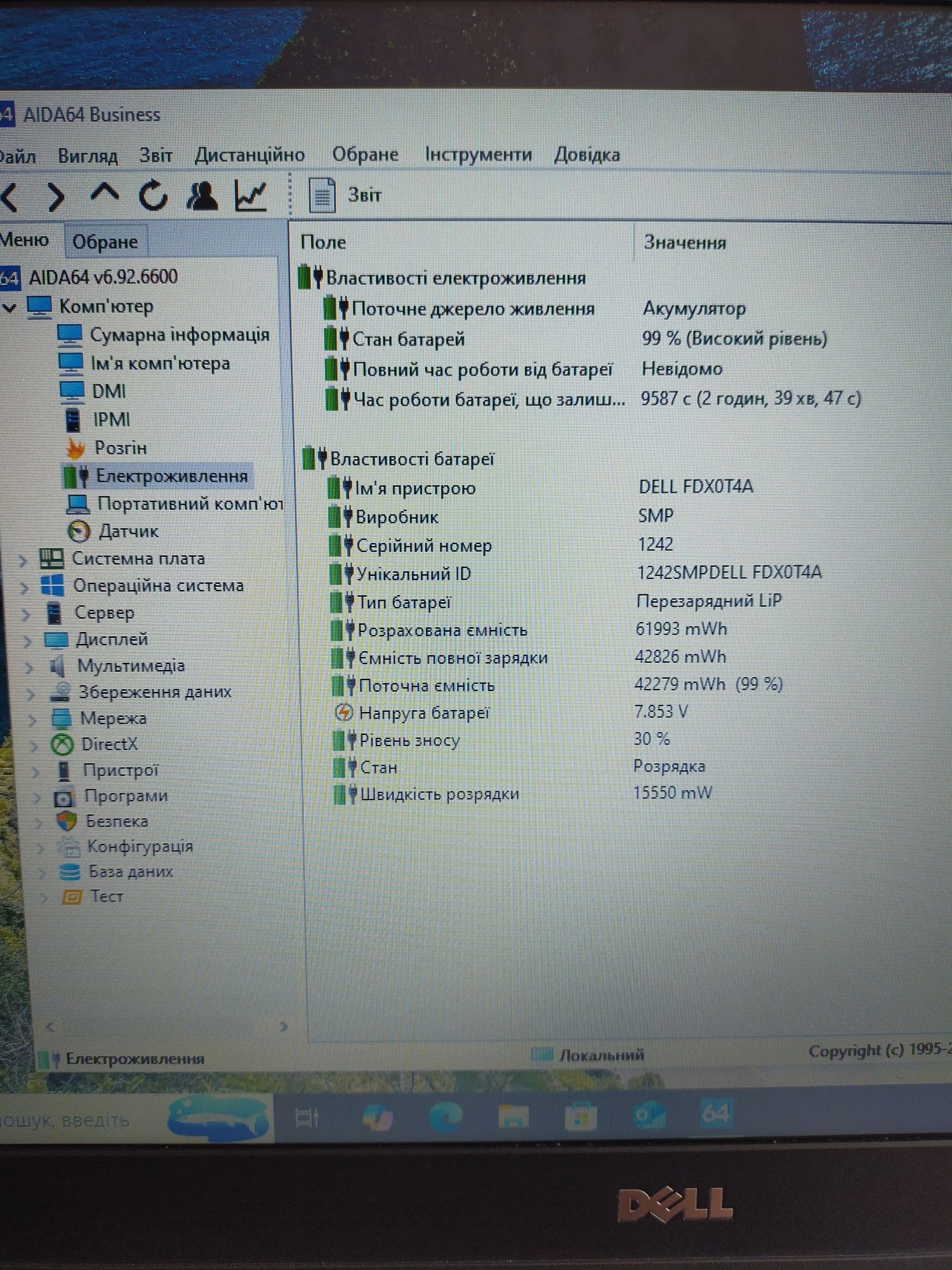
Task: Open File Explorer from taskbar
Action: pyautogui.click(x=513, y=1117)
